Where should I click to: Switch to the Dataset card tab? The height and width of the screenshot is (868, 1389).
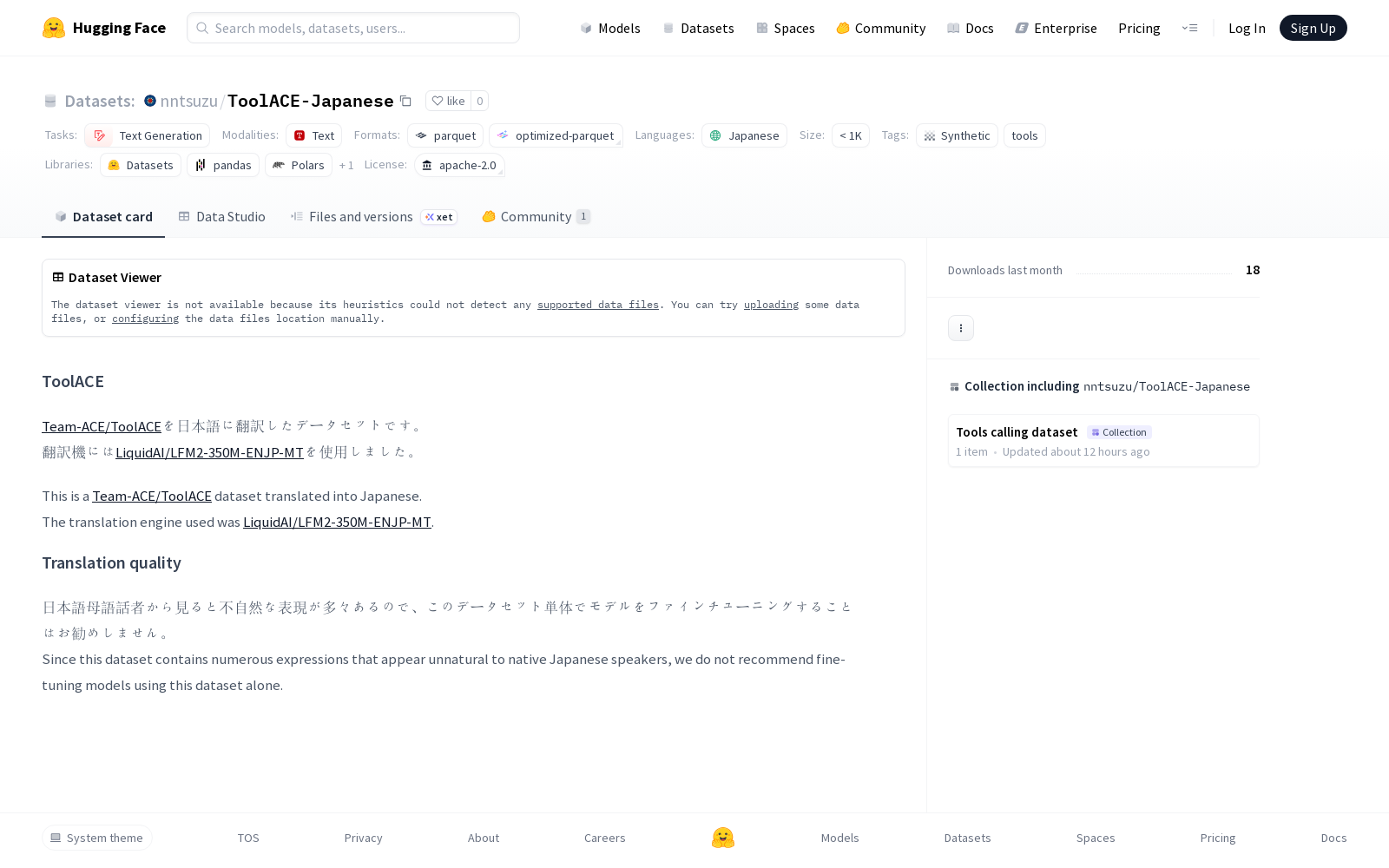click(103, 217)
